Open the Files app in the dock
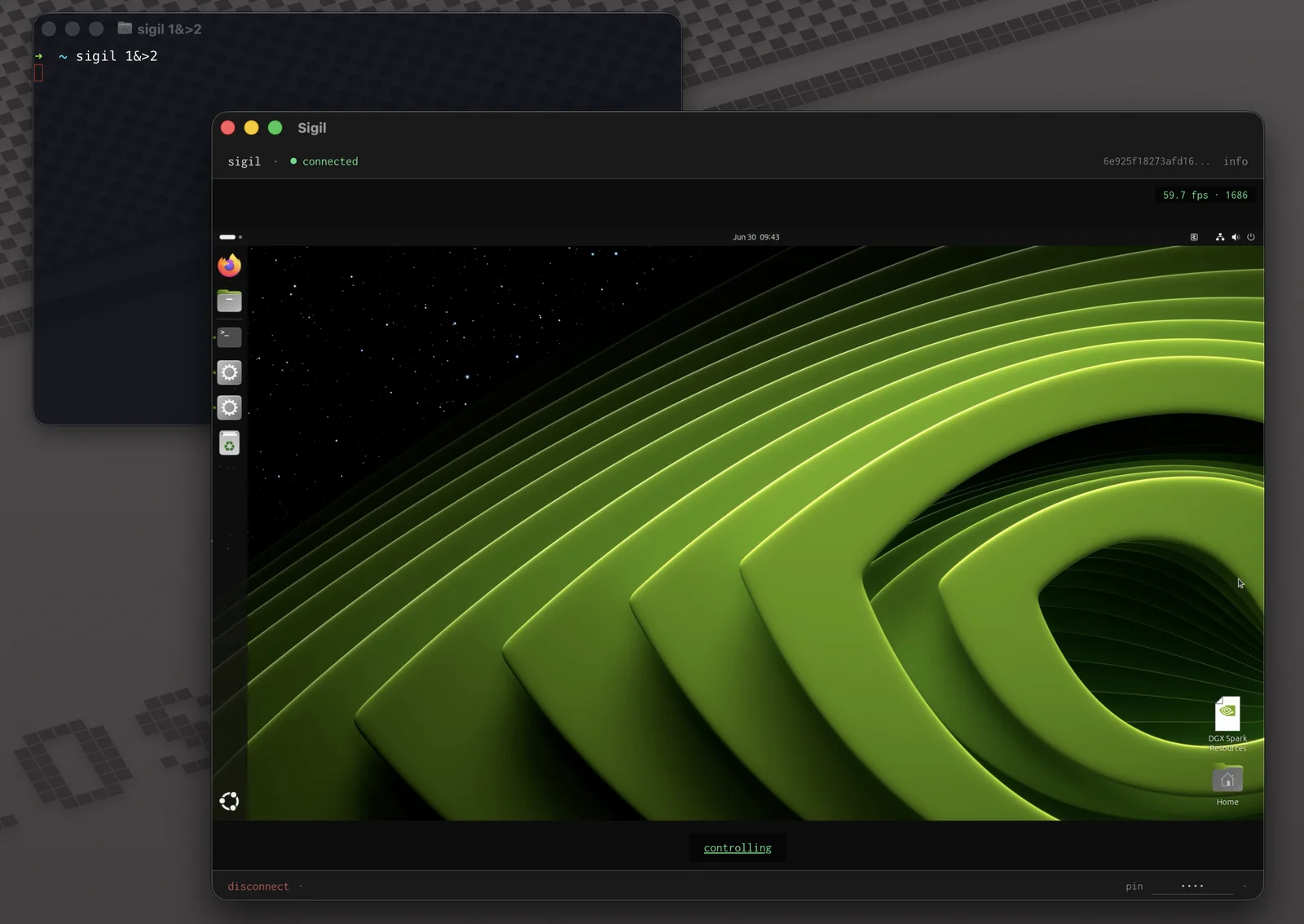The width and height of the screenshot is (1304, 924). pos(230,301)
